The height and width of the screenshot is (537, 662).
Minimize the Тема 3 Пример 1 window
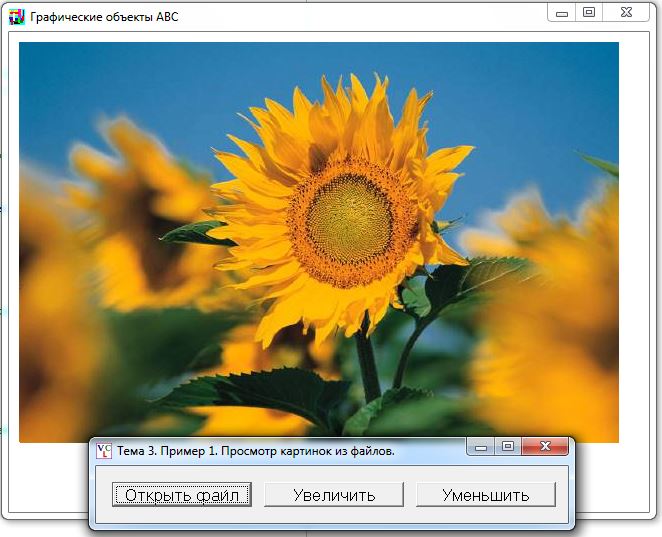[481, 448]
